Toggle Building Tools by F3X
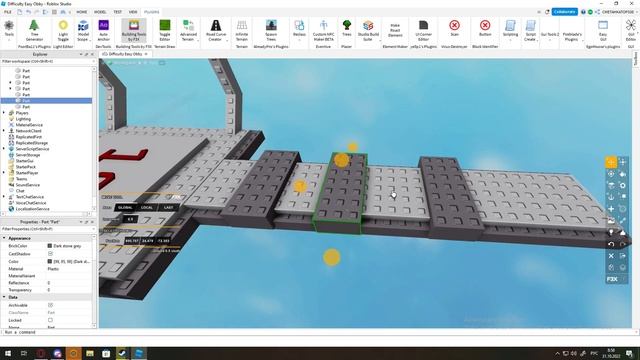Image resolution: width=640 pixels, height=360 pixels. point(134,31)
